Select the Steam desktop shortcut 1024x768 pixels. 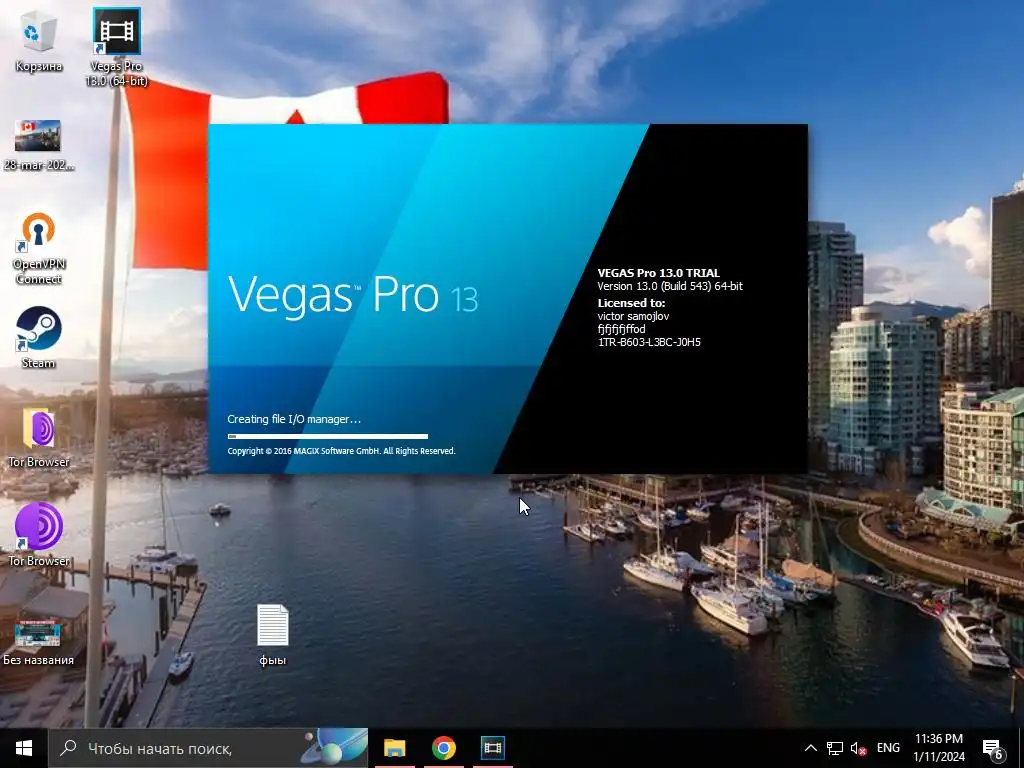tap(39, 338)
